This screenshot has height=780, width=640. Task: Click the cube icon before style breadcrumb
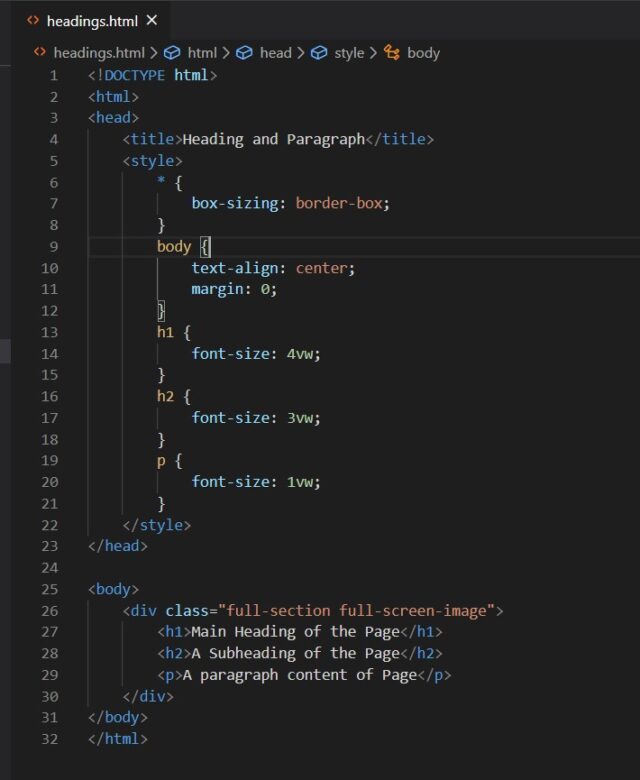click(x=319, y=53)
